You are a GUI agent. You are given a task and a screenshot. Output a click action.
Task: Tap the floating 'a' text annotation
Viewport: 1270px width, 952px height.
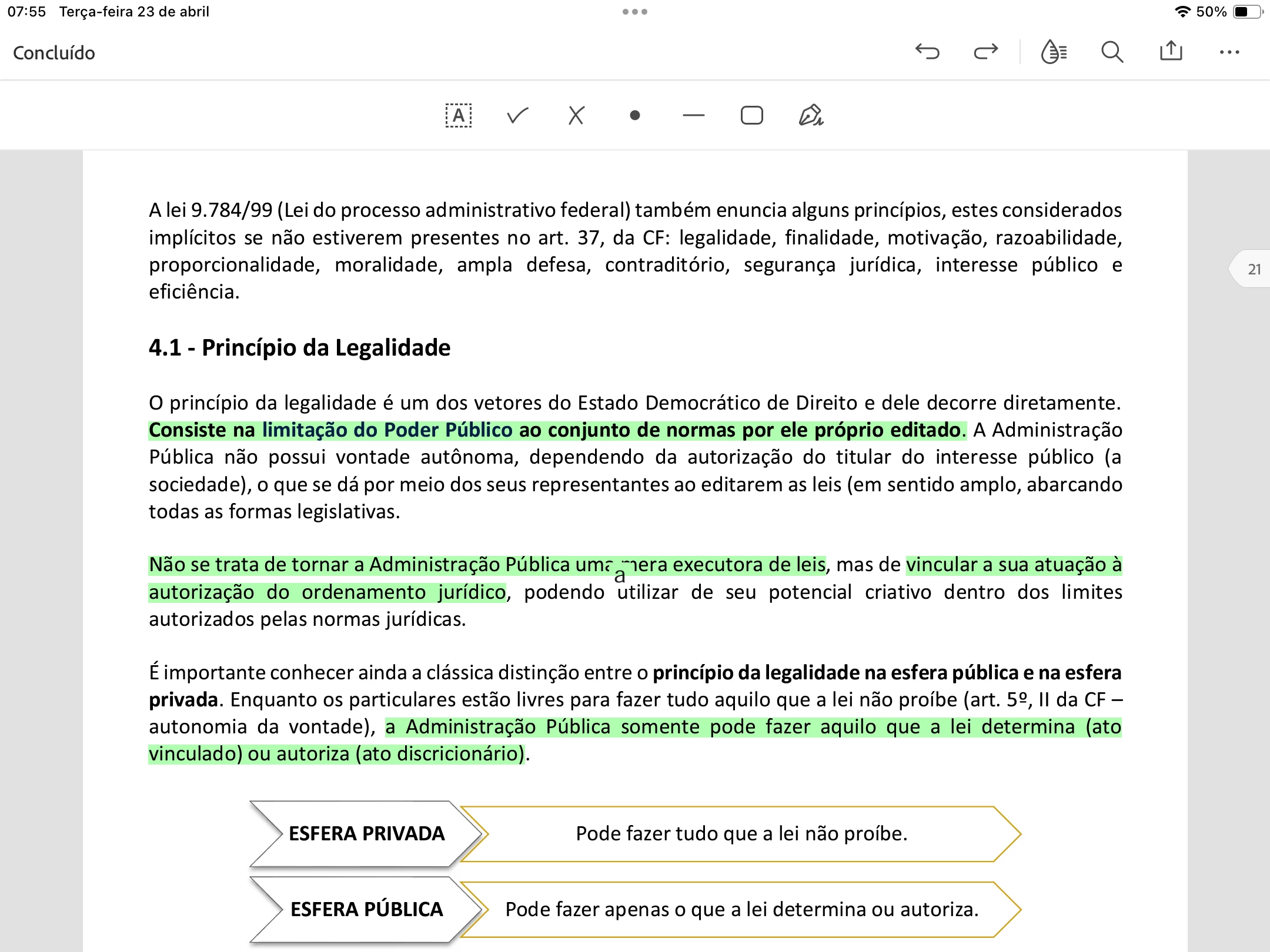(620, 576)
